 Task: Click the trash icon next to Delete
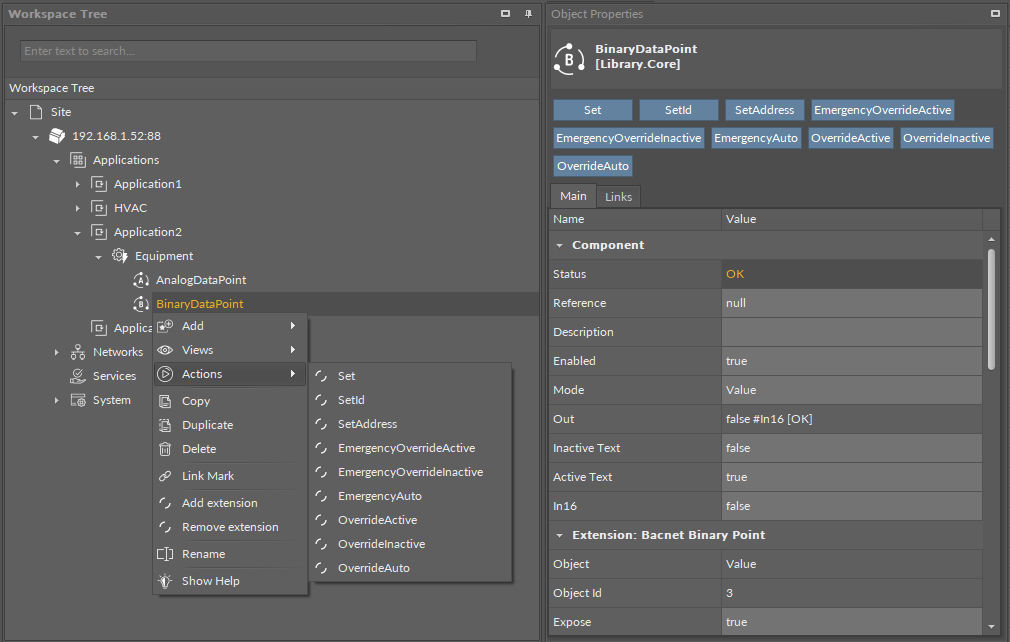pyautogui.click(x=165, y=449)
